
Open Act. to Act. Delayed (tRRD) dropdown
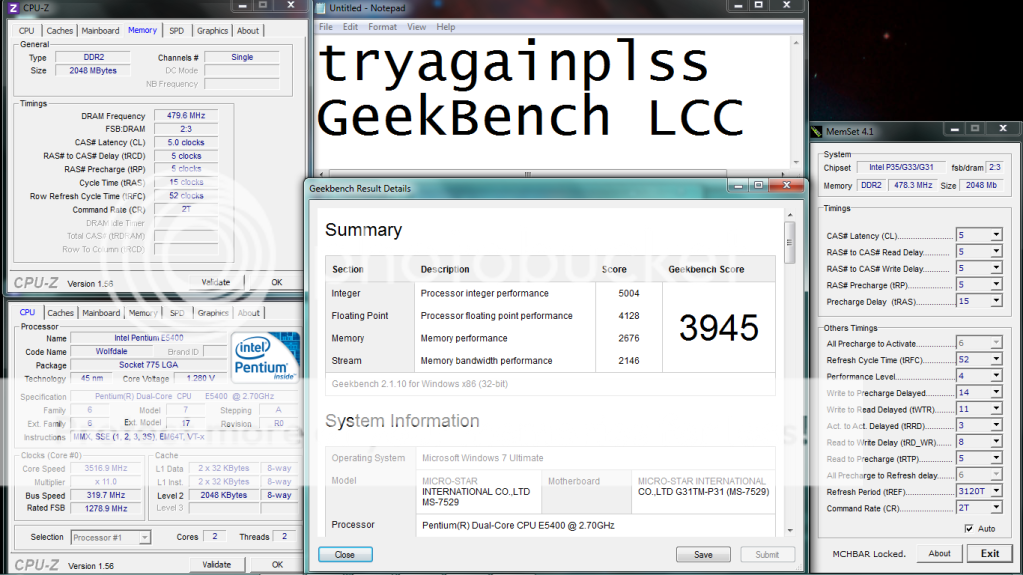pyautogui.click(x=996, y=425)
